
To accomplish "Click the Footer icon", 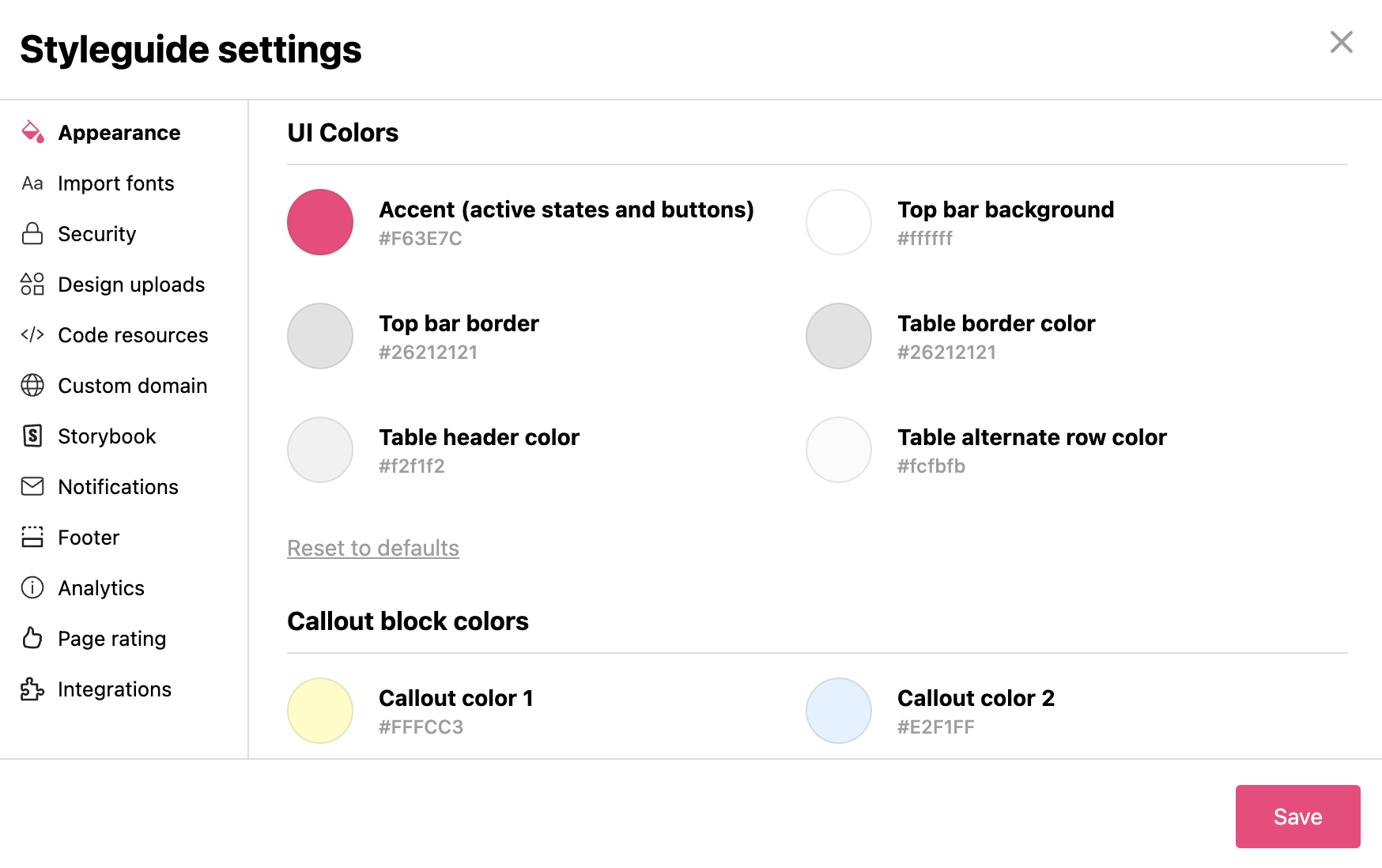I will 32,537.
